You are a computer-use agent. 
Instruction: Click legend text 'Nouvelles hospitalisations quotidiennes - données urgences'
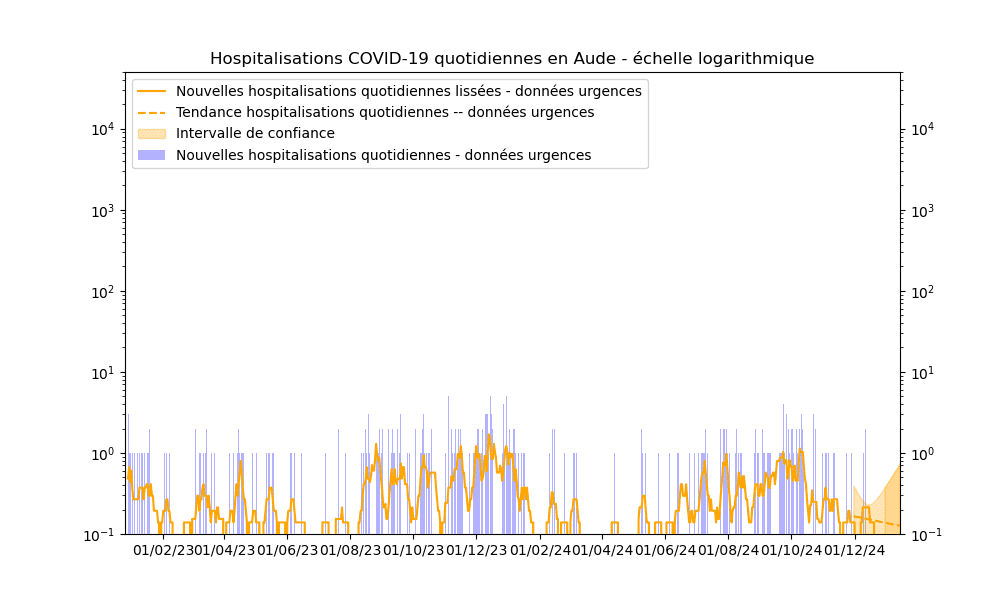click(384, 155)
